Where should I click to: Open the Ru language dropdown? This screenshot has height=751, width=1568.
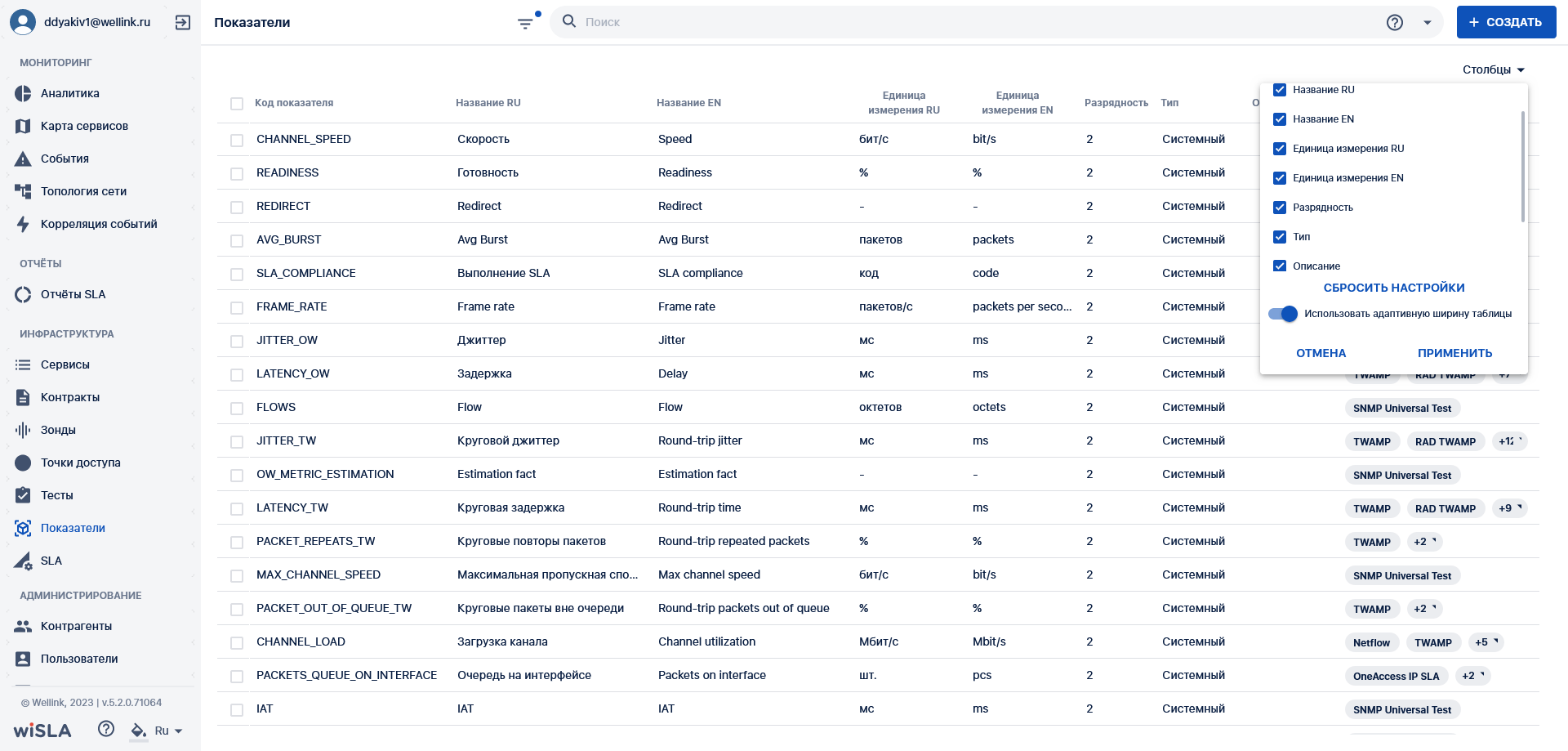(169, 731)
